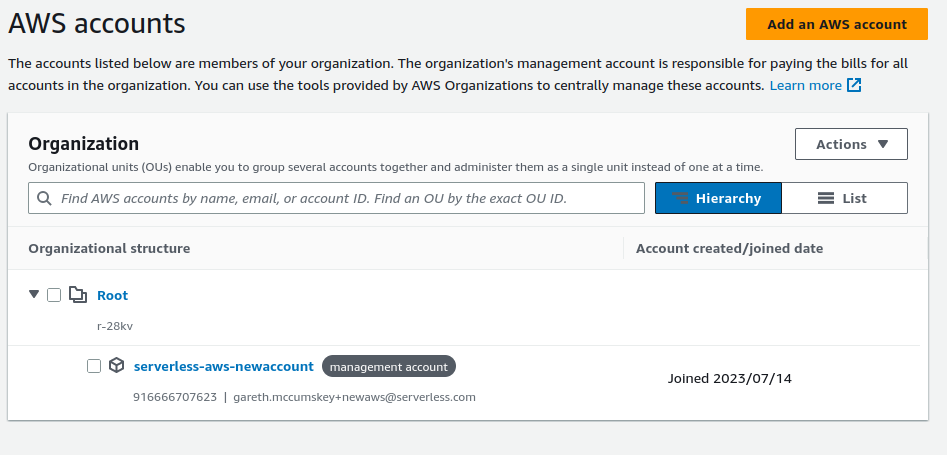Viewport: 947px width, 455px height.
Task: Open the Learn more link
Action: (x=806, y=85)
